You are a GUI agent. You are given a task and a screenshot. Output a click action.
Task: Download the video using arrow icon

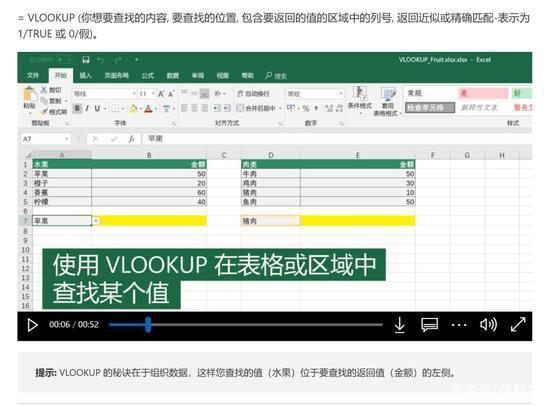click(400, 325)
